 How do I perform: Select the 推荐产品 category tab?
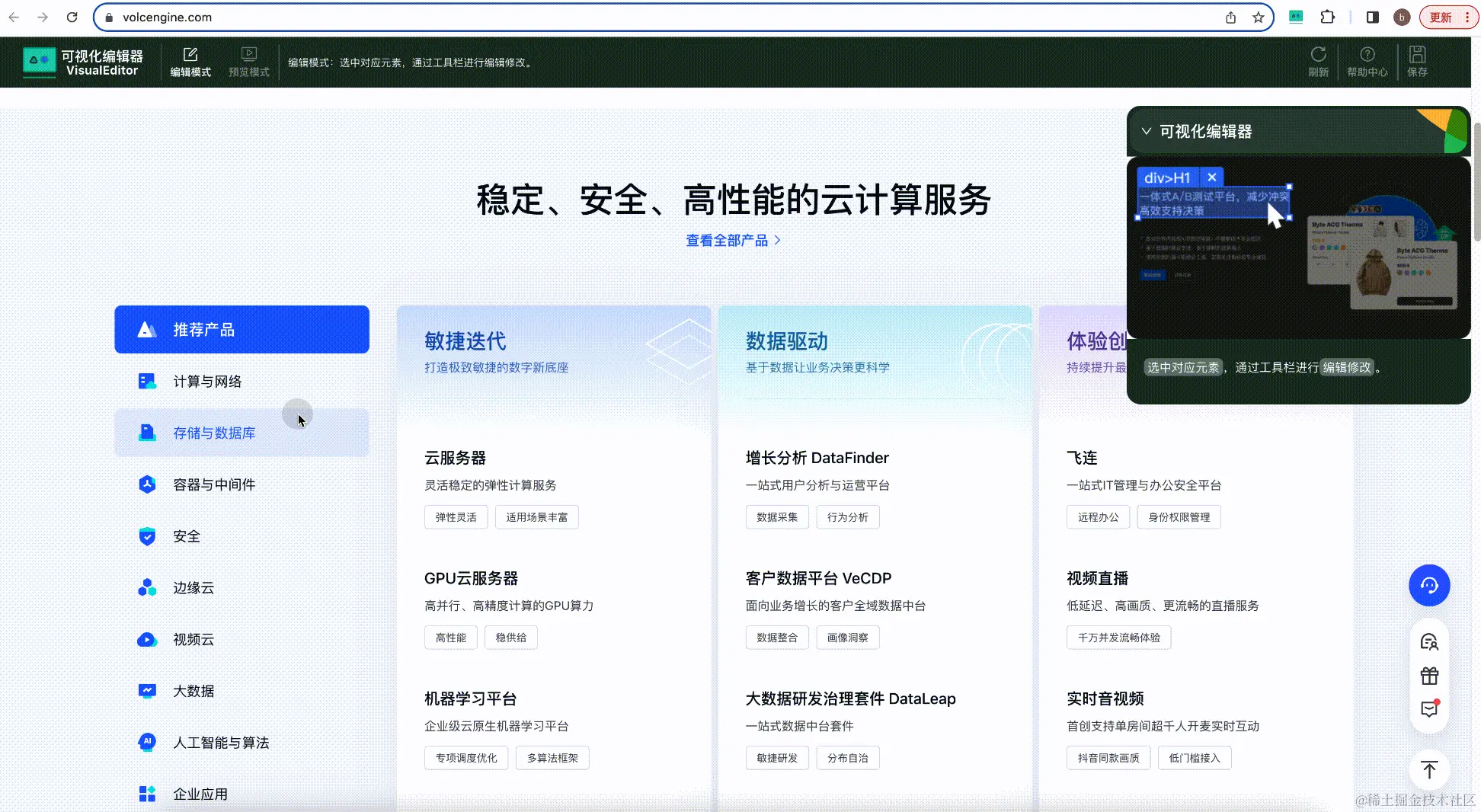pyautogui.click(x=242, y=330)
